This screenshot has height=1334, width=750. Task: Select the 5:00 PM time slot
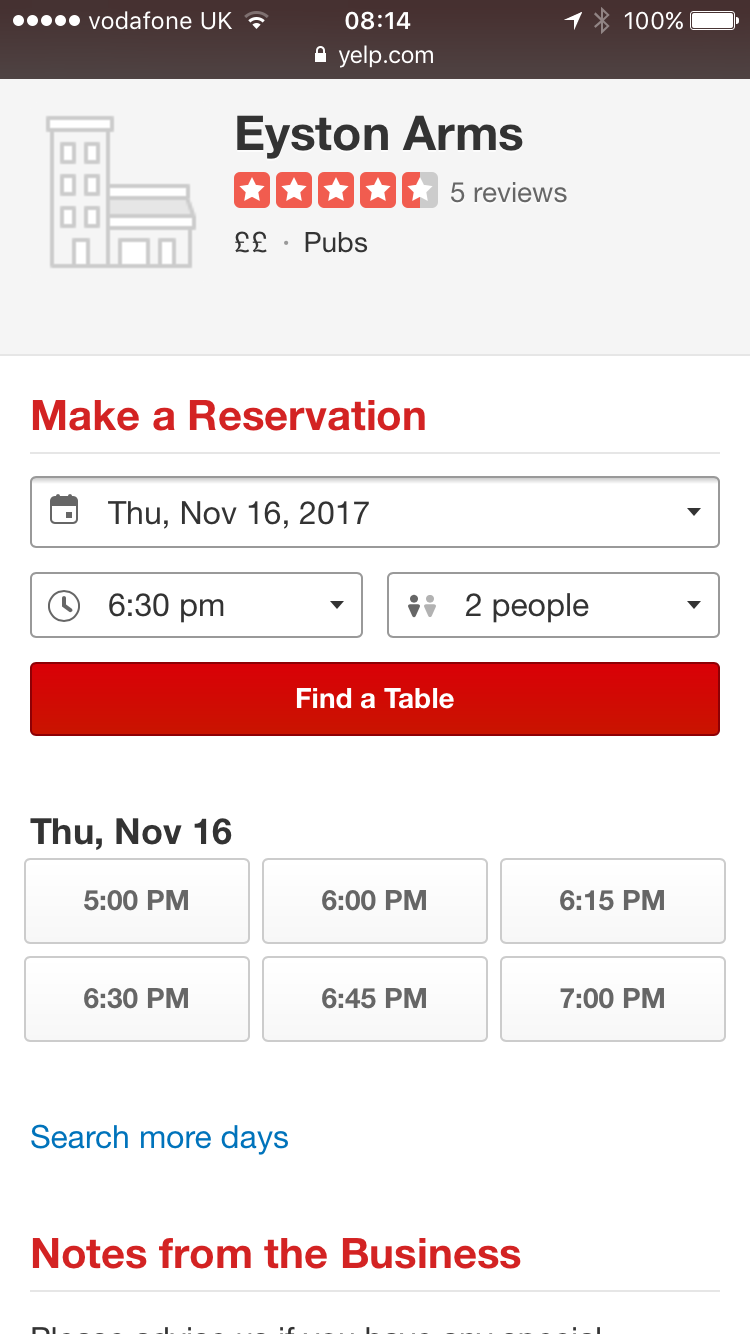137,901
